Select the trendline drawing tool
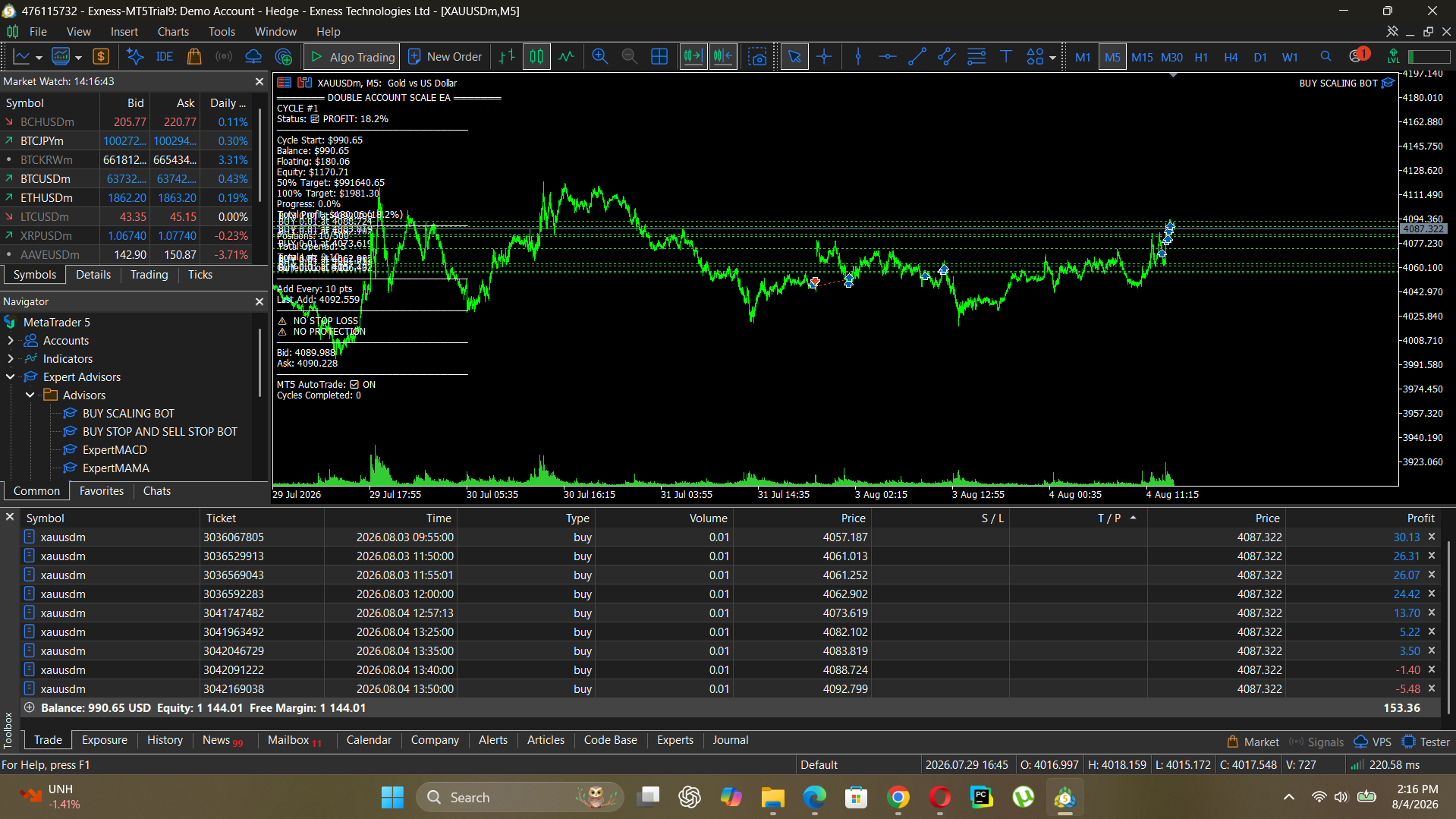Screen dimensions: 1456x819 pos(917,56)
